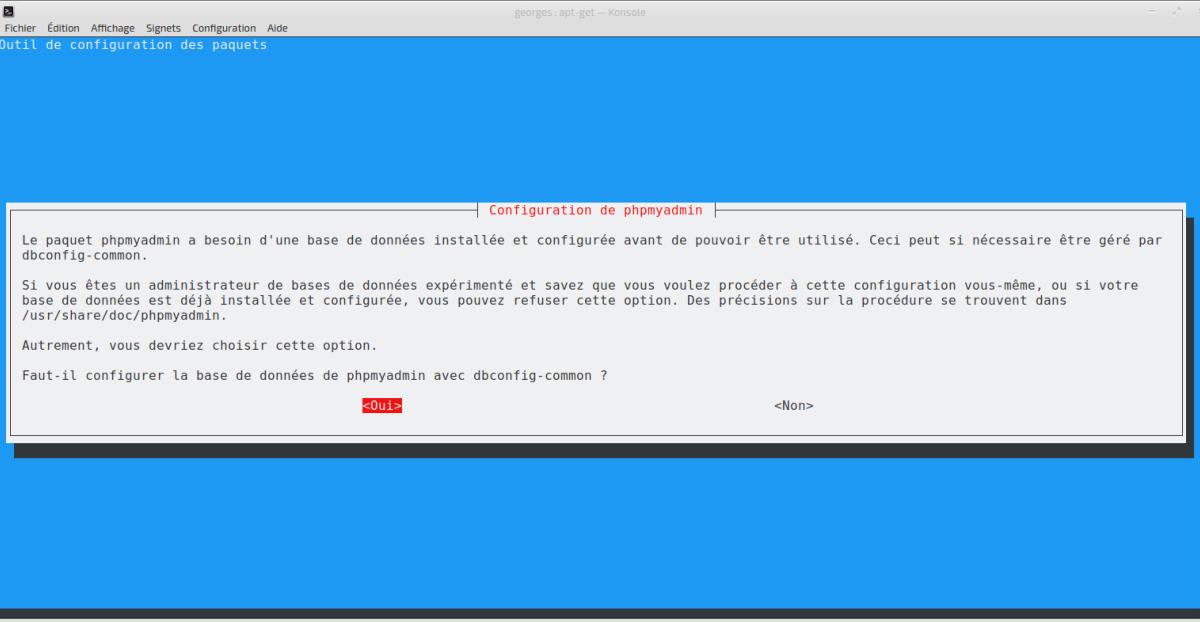The image size is (1200, 622).
Task: Click the 'Configuration de phpmyadmin' dialog title
Action: tap(596, 211)
